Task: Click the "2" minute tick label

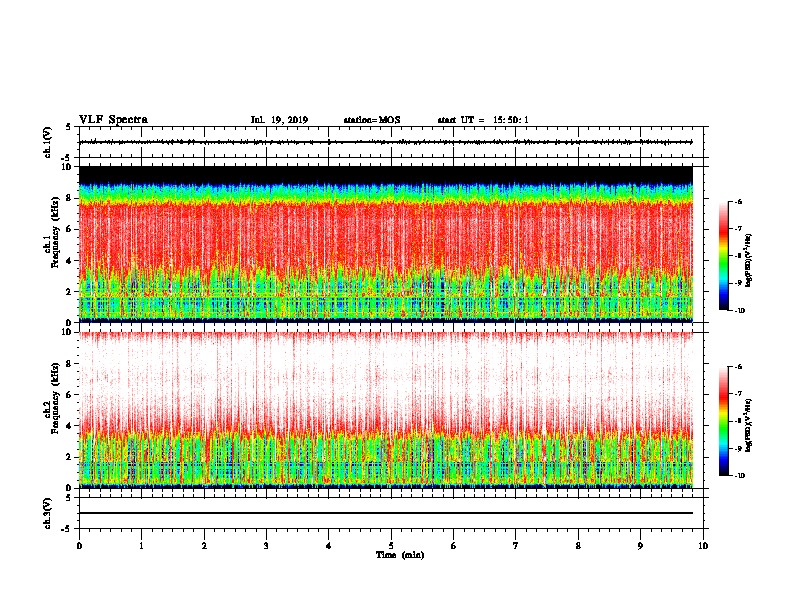Action: [204, 546]
